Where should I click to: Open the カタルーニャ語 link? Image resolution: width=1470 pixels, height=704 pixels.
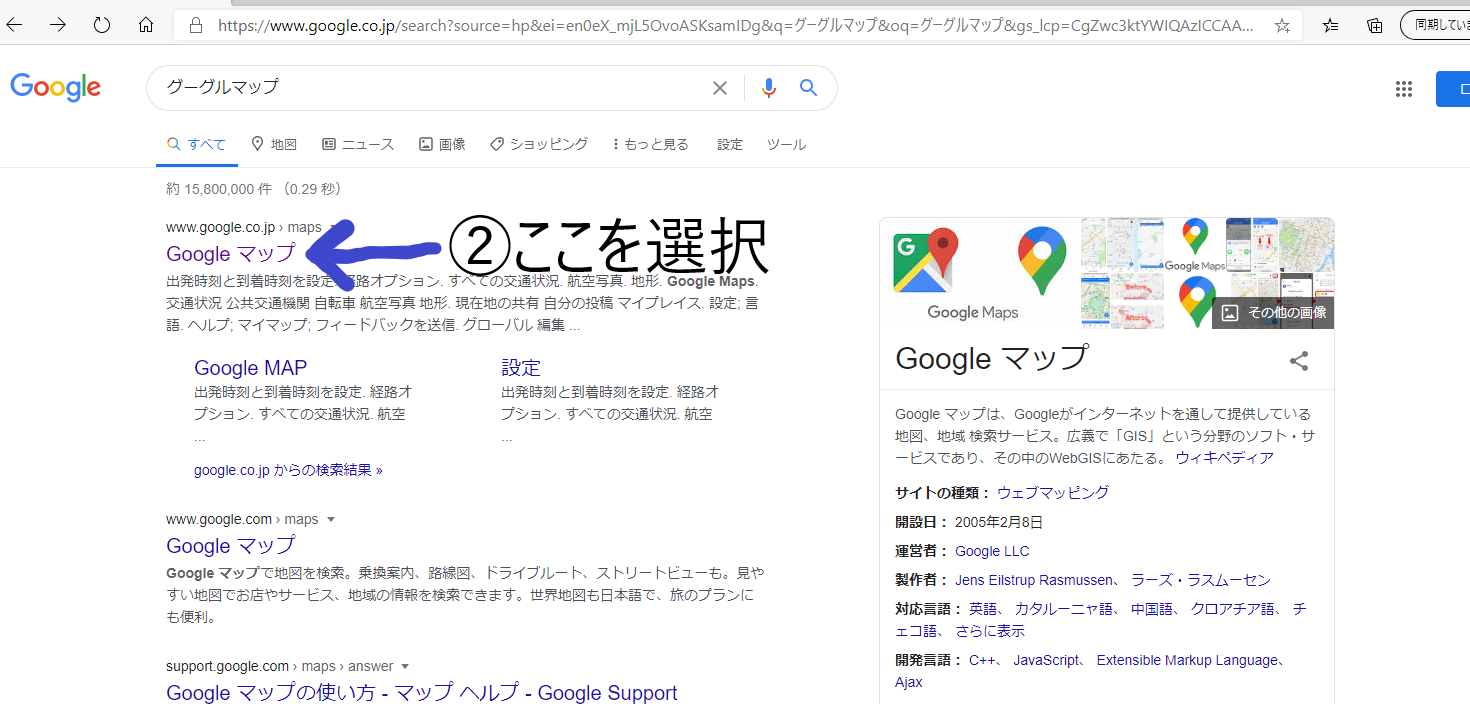(x=1065, y=609)
